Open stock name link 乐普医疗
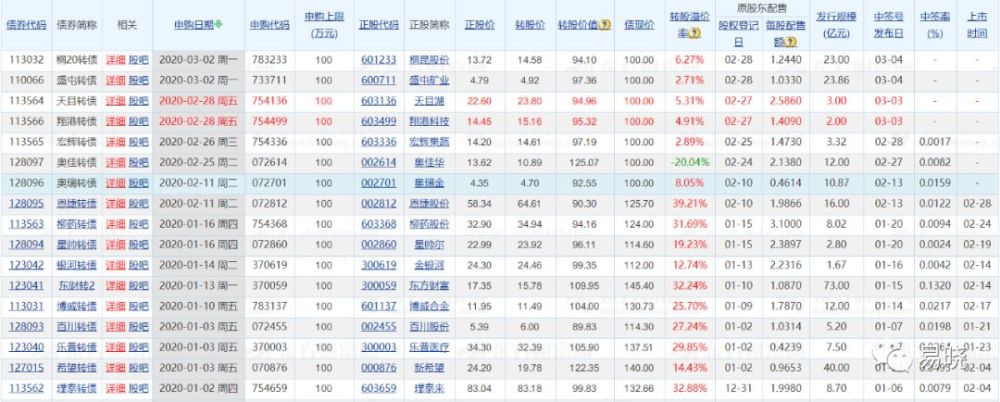The width and height of the screenshot is (1000, 402). pos(429,347)
